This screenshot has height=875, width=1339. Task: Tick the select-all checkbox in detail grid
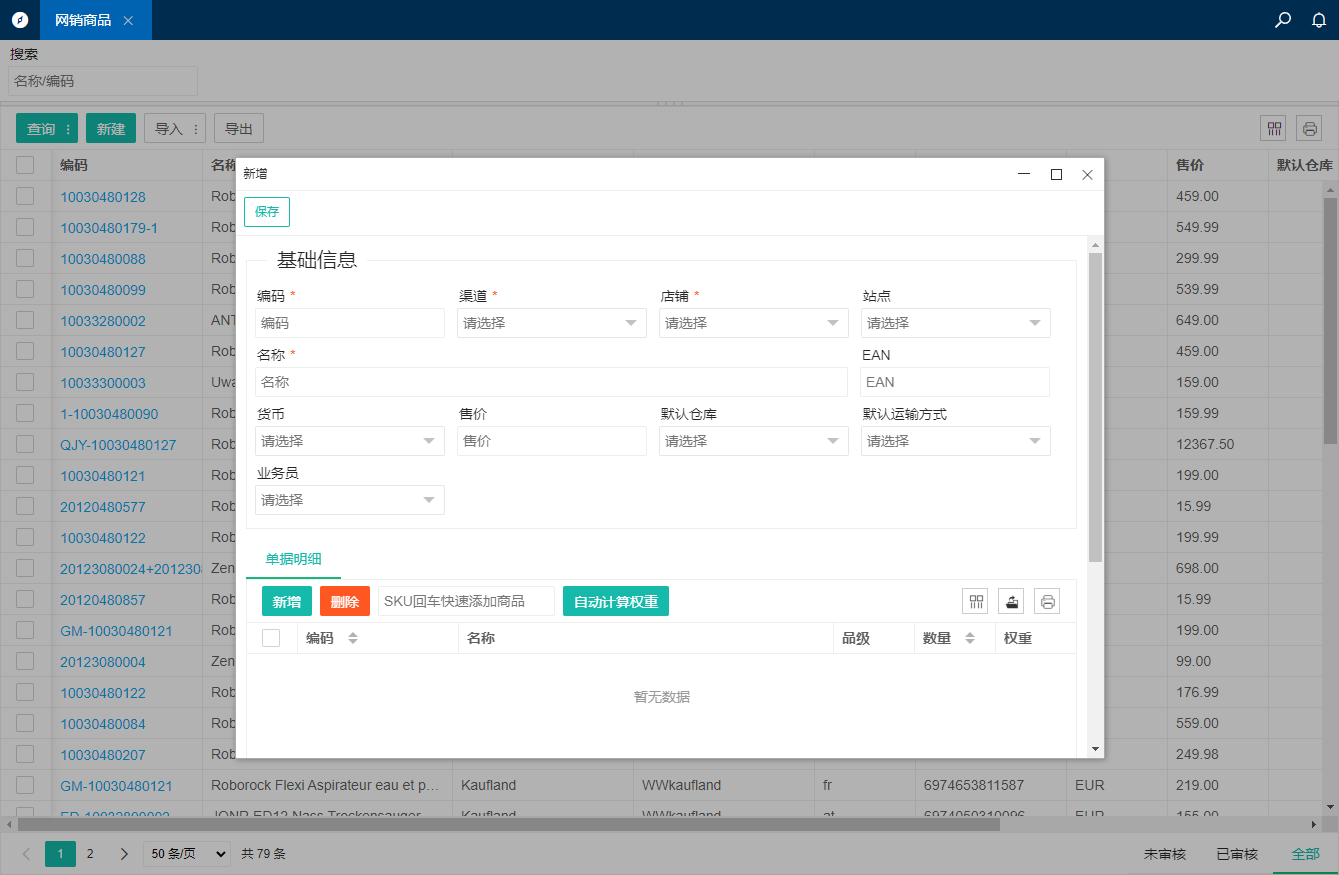271,638
